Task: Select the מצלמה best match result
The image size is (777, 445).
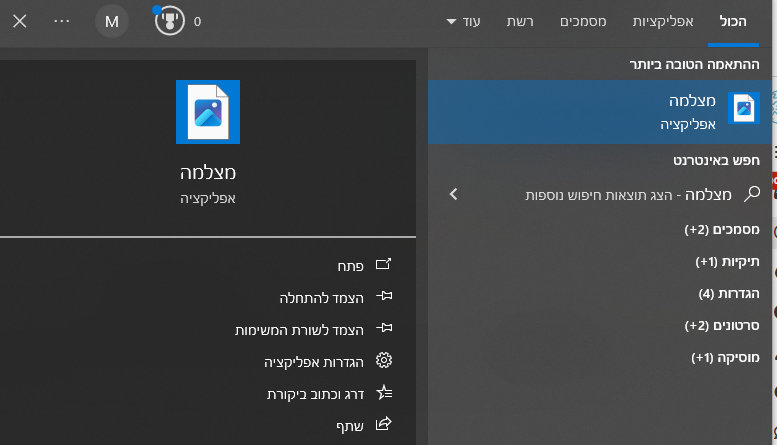Action: (600, 112)
